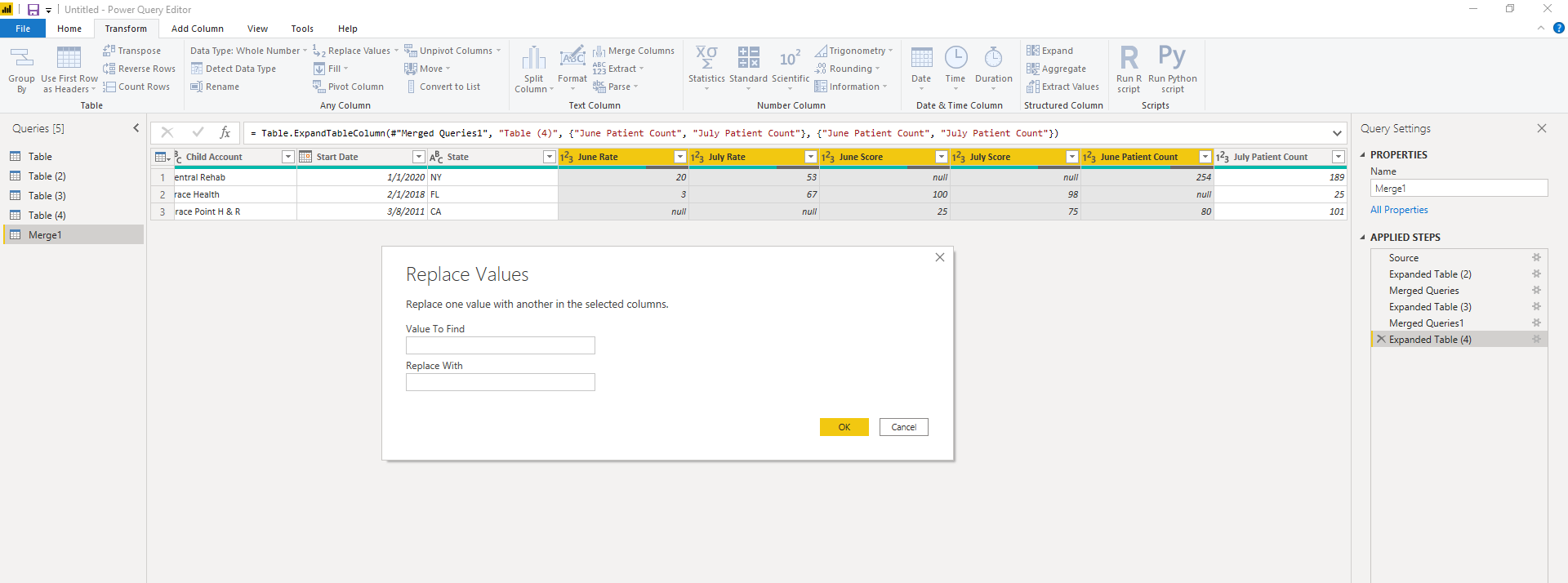This screenshot has height=583, width=1568.
Task: Switch to the Home tab
Action: [69, 29]
